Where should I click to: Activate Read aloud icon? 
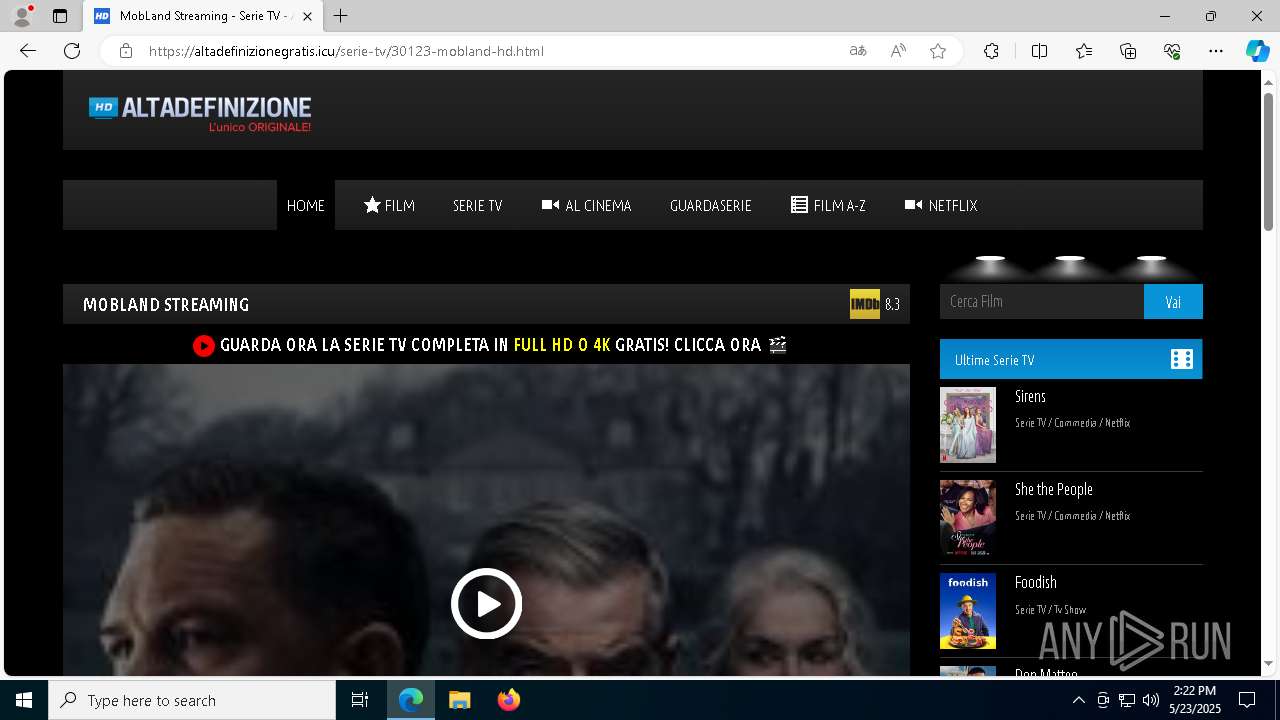[x=898, y=51]
